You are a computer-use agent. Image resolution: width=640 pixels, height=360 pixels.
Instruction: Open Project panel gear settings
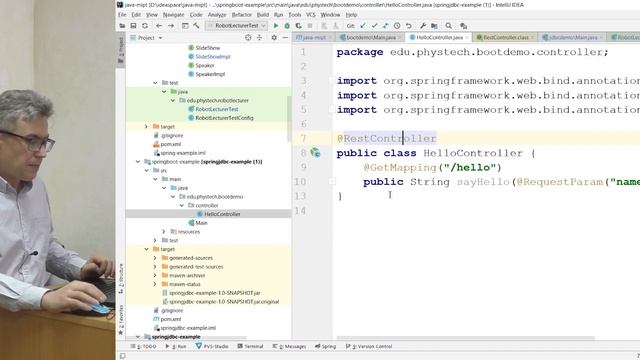click(x=274, y=38)
